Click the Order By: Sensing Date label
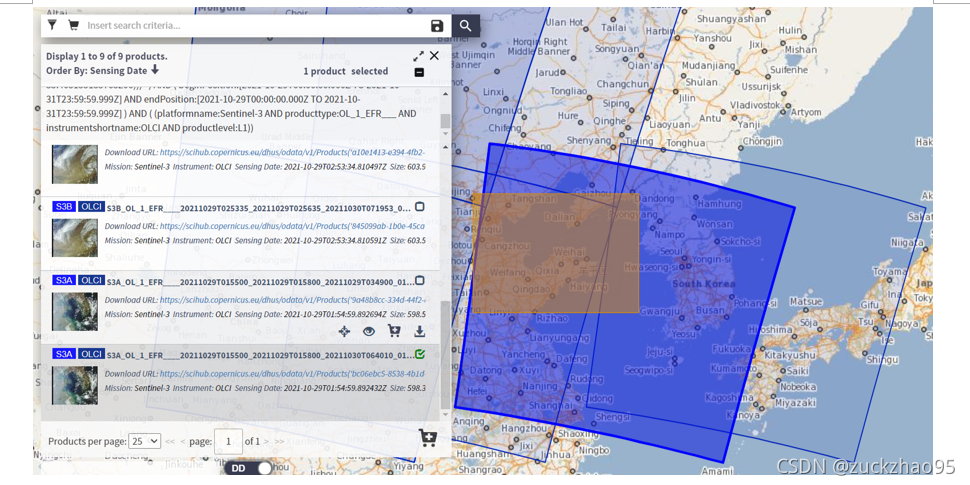Screen dimensions: 970x485 pos(97,71)
